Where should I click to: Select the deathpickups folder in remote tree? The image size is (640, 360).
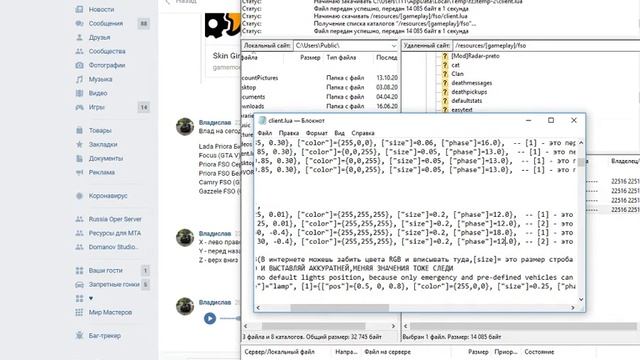pyautogui.click(x=469, y=92)
